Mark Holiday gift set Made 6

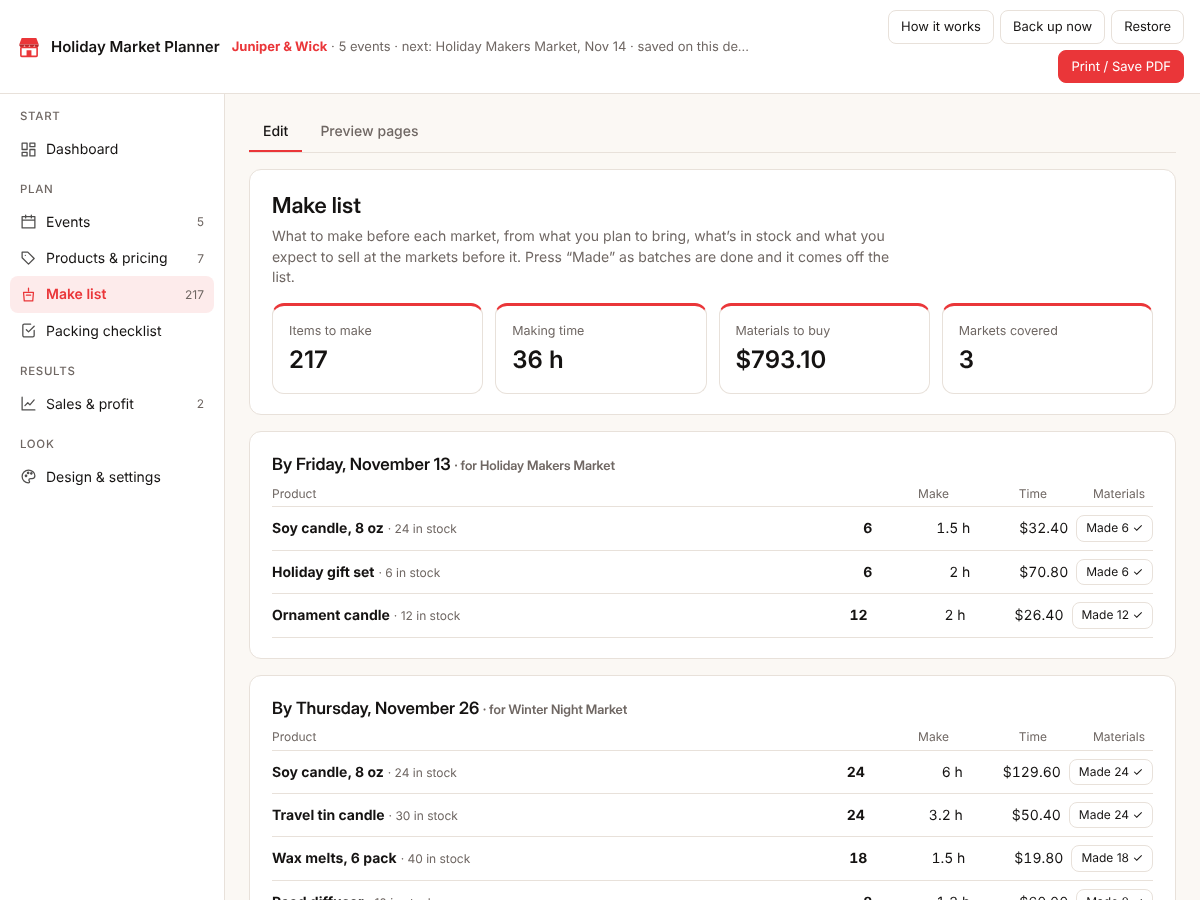point(1114,572)
